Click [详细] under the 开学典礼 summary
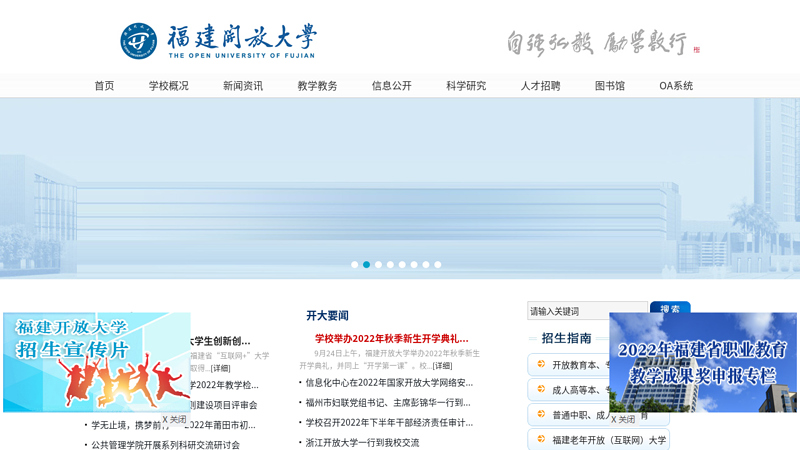The width and height of the screenshot is (800, 450). pos(442,366)
